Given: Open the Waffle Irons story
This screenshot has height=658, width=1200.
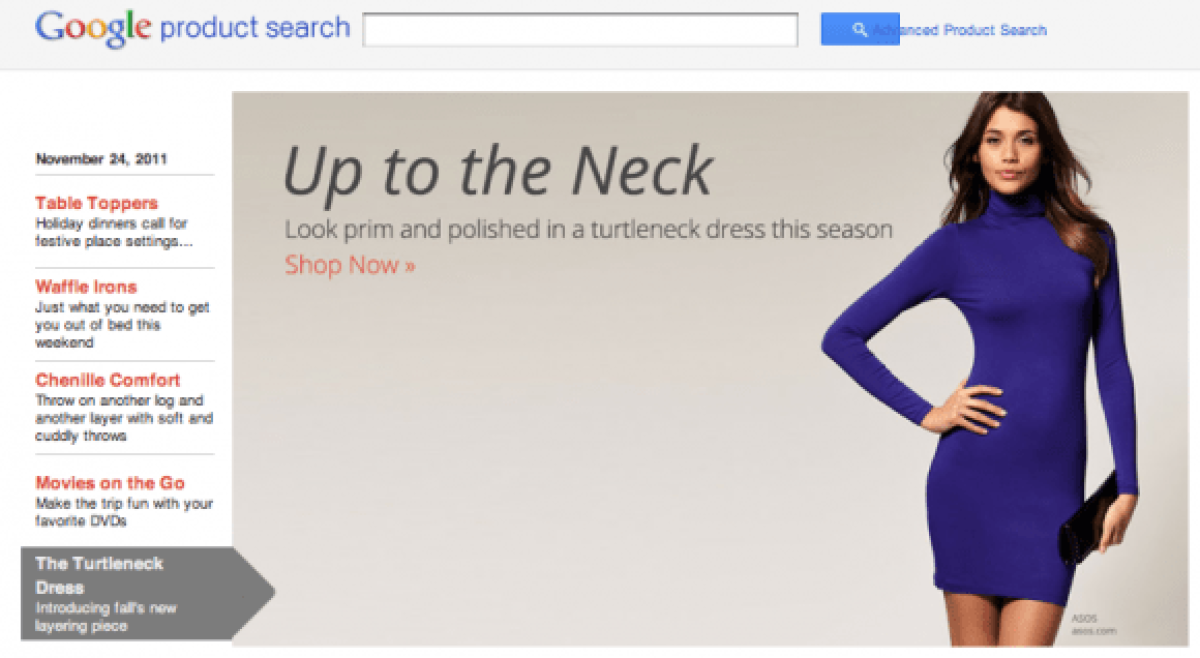Looking at the screenshot, I should click(x=86, y=287).
